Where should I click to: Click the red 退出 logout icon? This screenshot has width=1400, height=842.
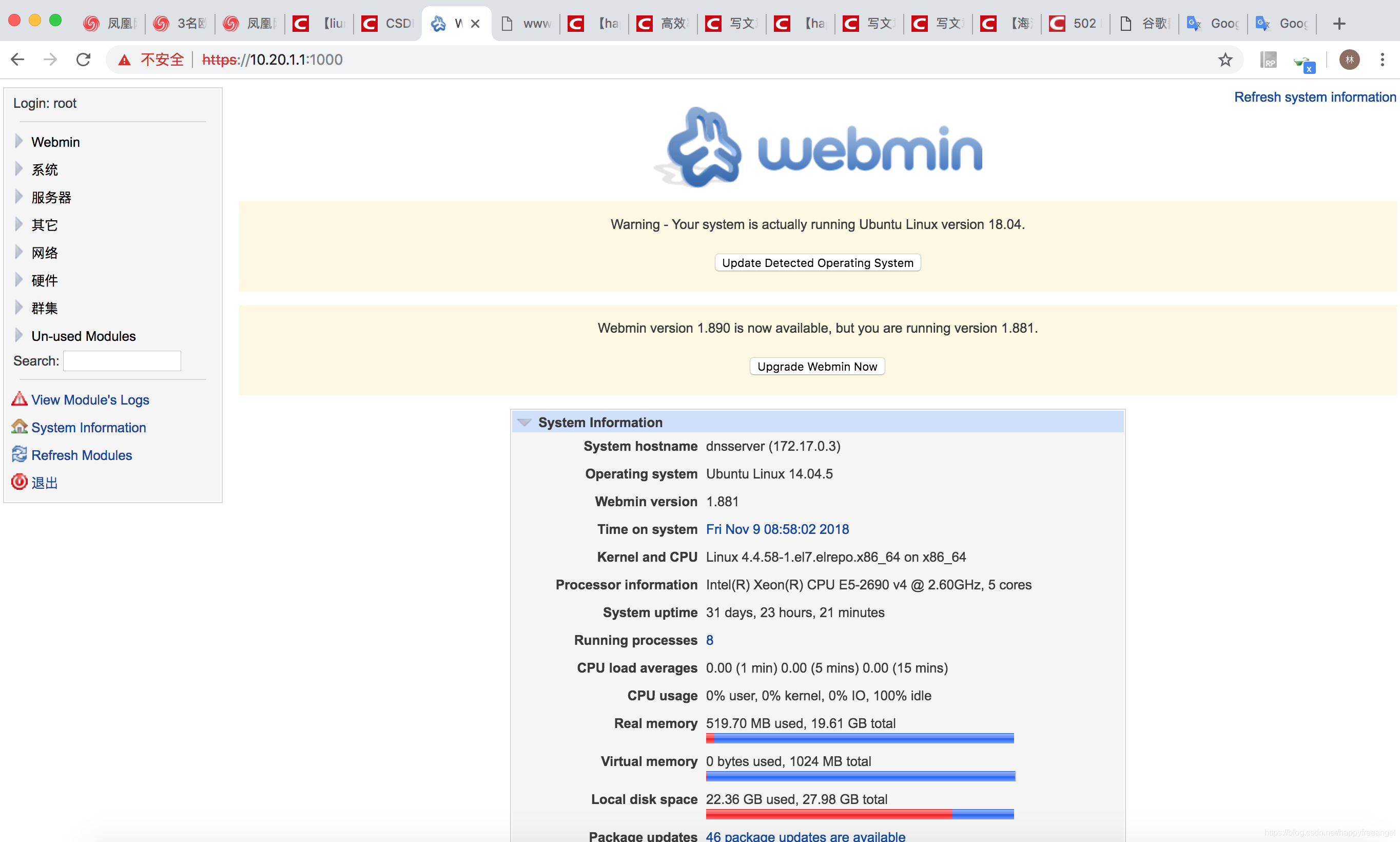pos(20,482)
